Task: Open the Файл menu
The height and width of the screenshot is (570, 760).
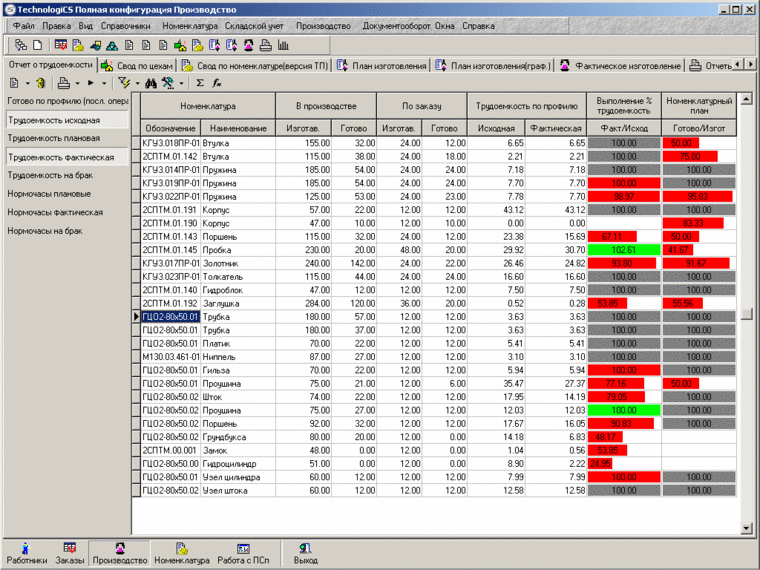Action: 23,26
